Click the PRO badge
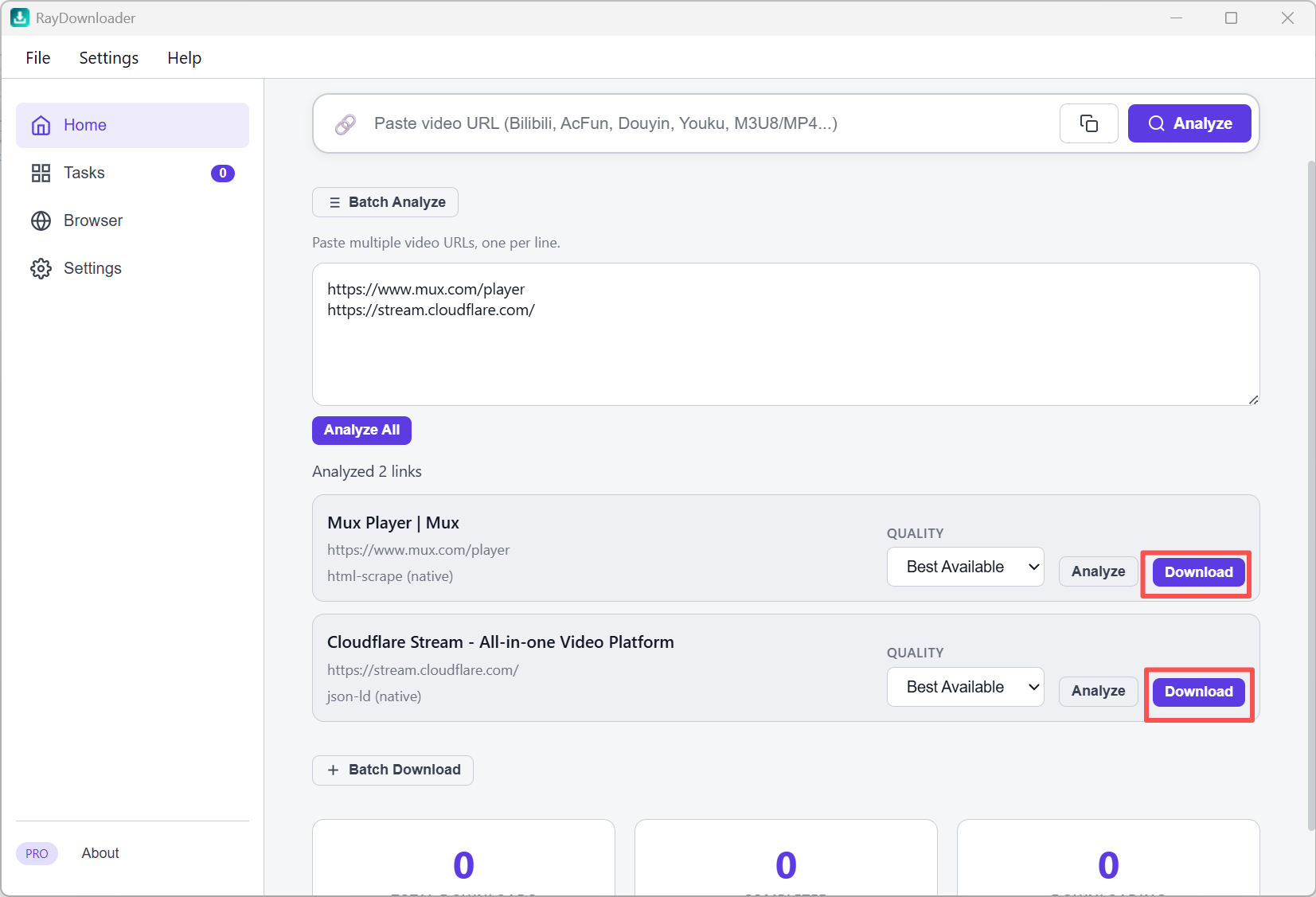 (x=37, y=853)
